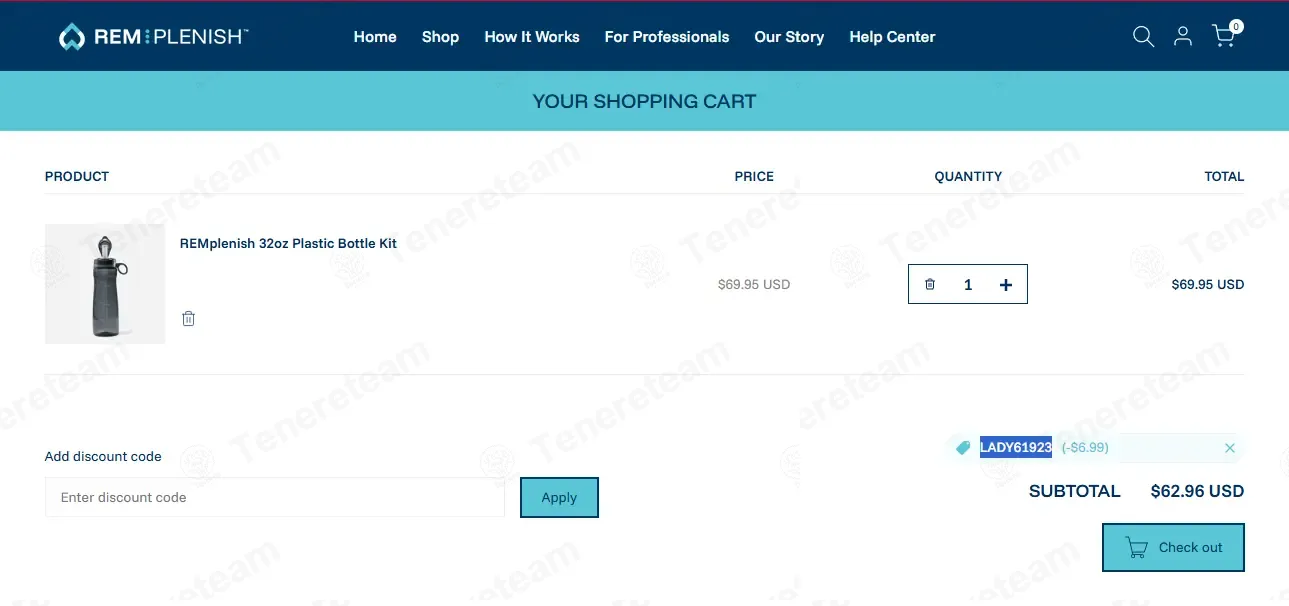
Task: Open the Help Center link
Action: pos(892,37)
